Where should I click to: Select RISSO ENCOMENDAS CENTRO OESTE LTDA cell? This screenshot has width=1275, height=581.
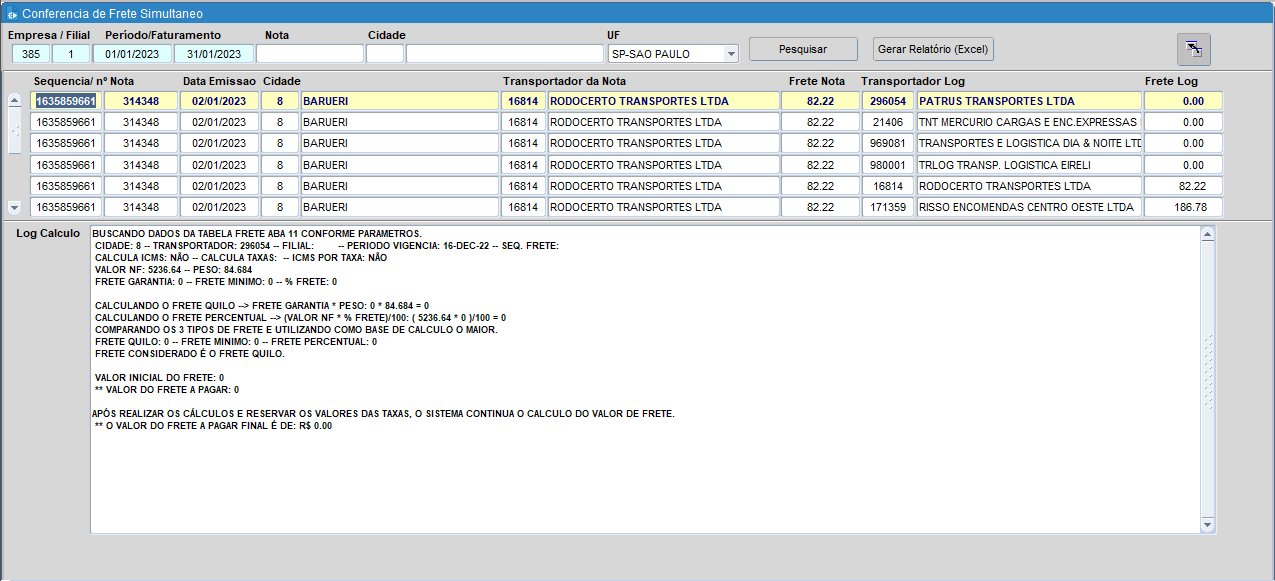point(1028,207)
